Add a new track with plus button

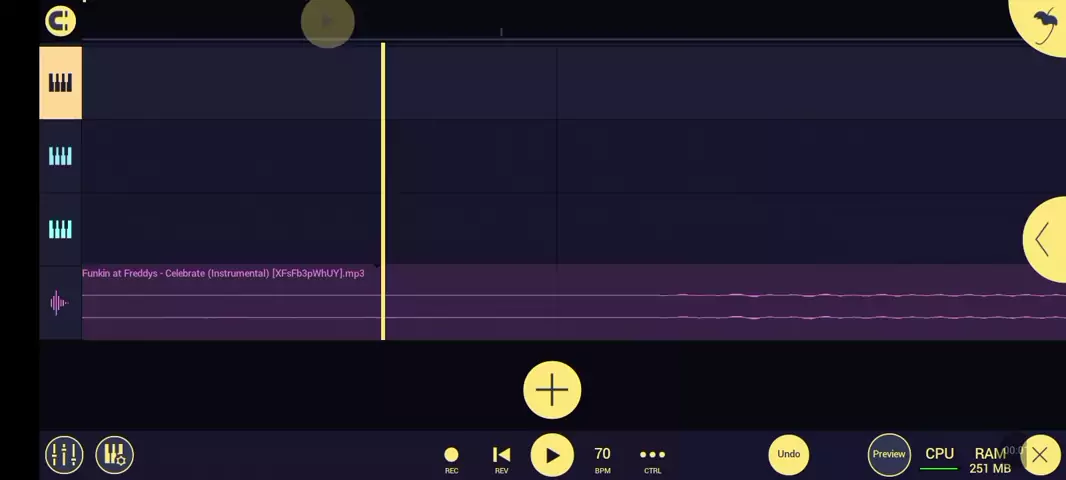pyautogui.click(x=552, y=390)
